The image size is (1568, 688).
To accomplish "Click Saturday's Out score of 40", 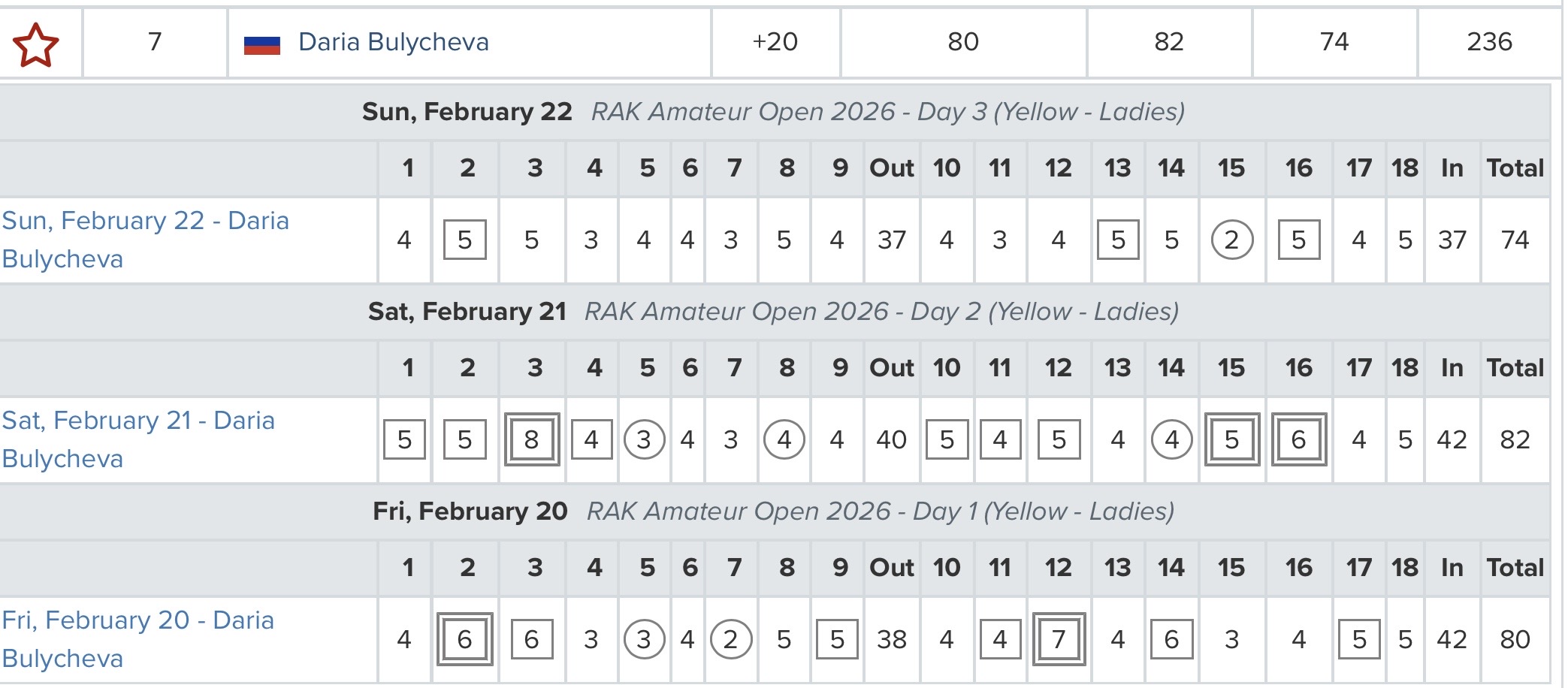I will 891,439.
